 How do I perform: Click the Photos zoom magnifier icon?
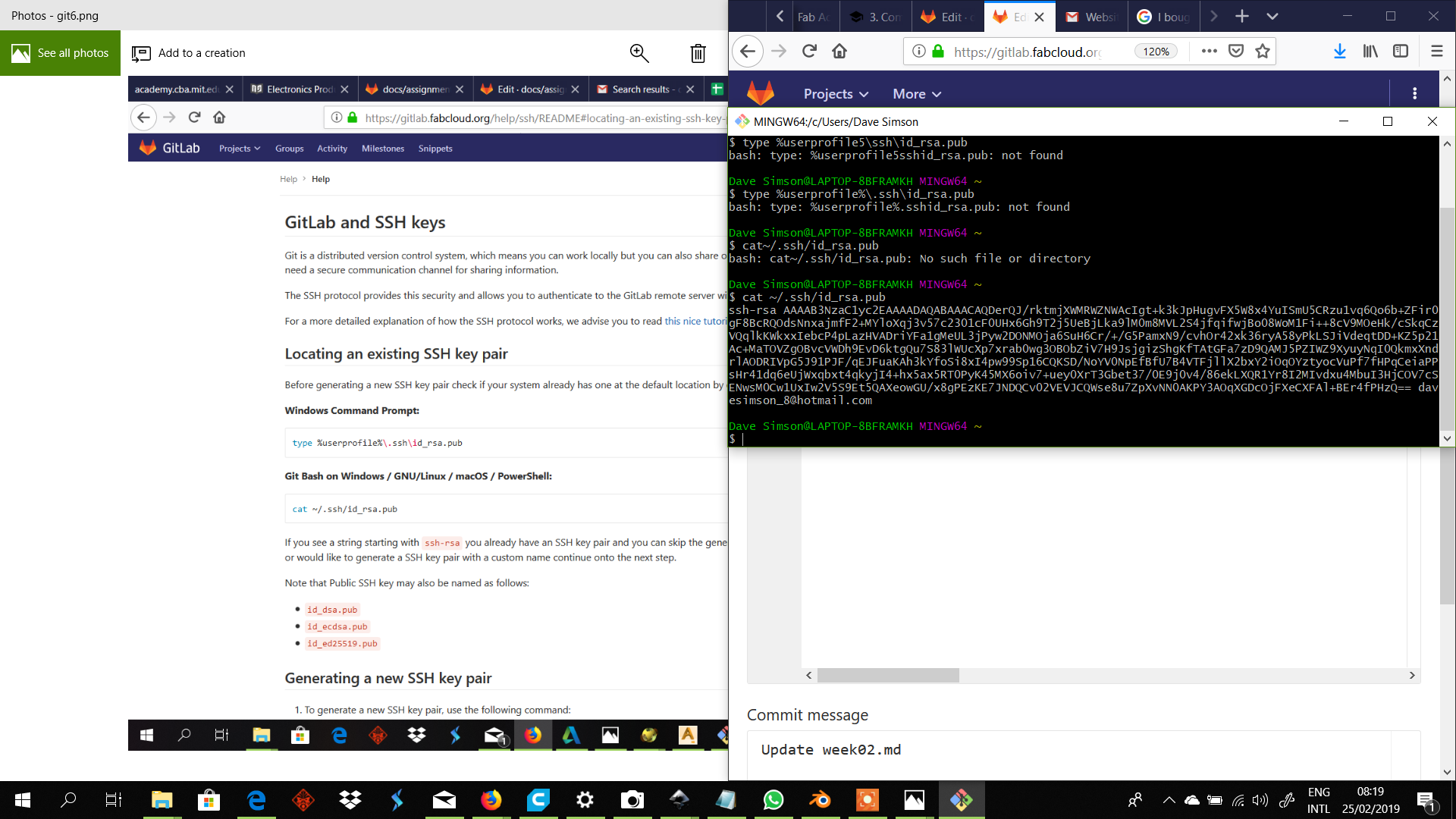click(639, 53)
